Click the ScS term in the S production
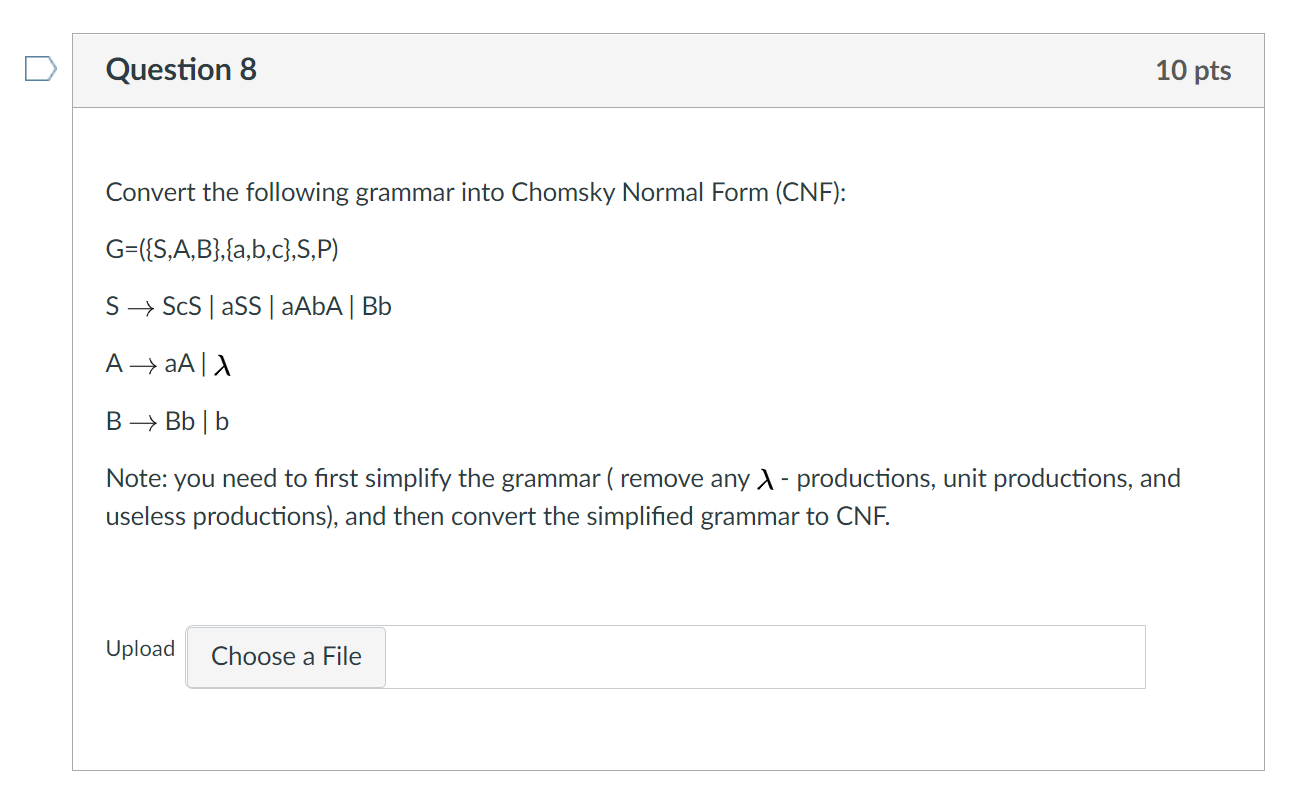 [x=183, y=307]
